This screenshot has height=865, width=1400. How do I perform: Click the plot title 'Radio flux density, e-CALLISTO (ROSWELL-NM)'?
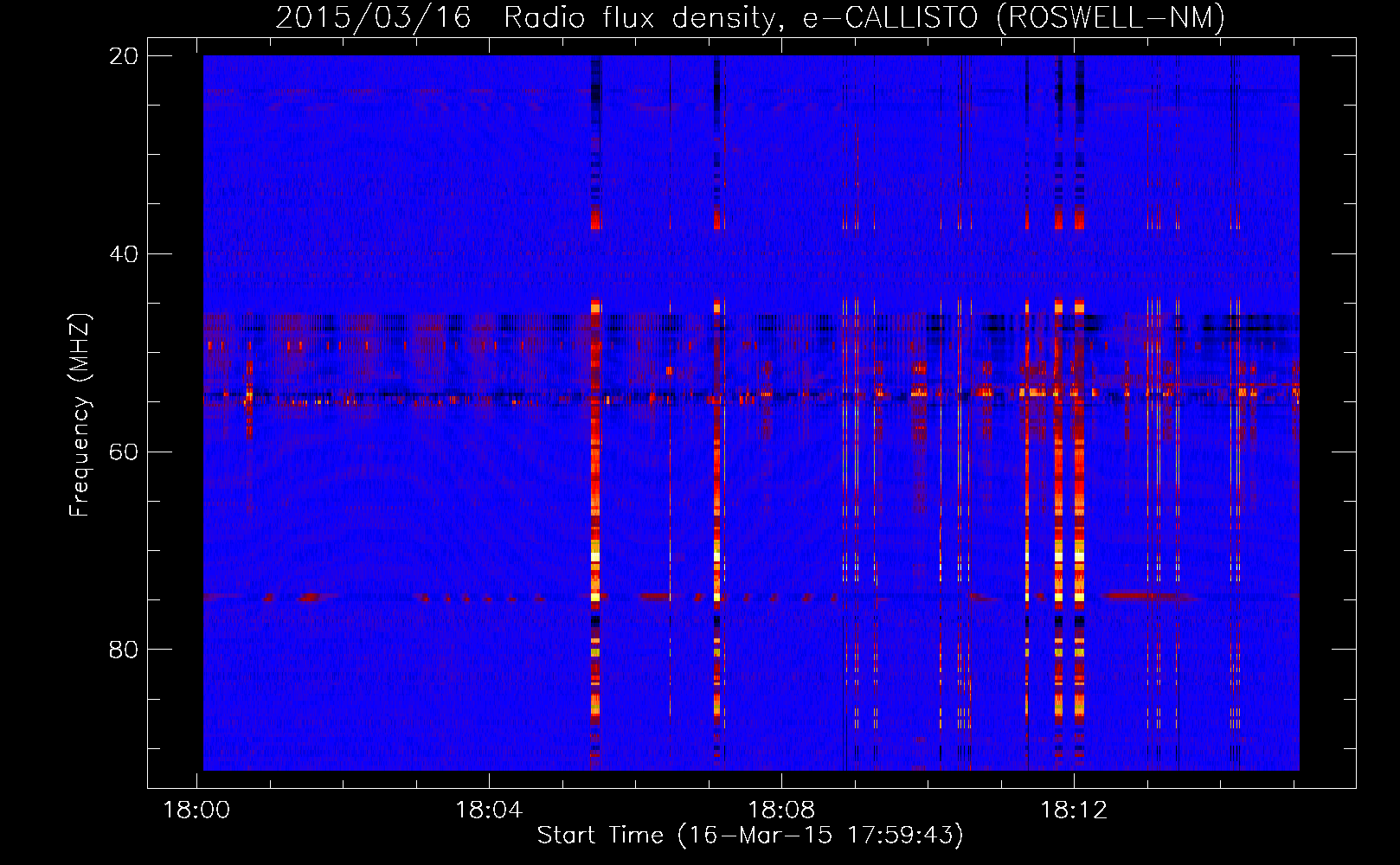(x=864, y=17)
